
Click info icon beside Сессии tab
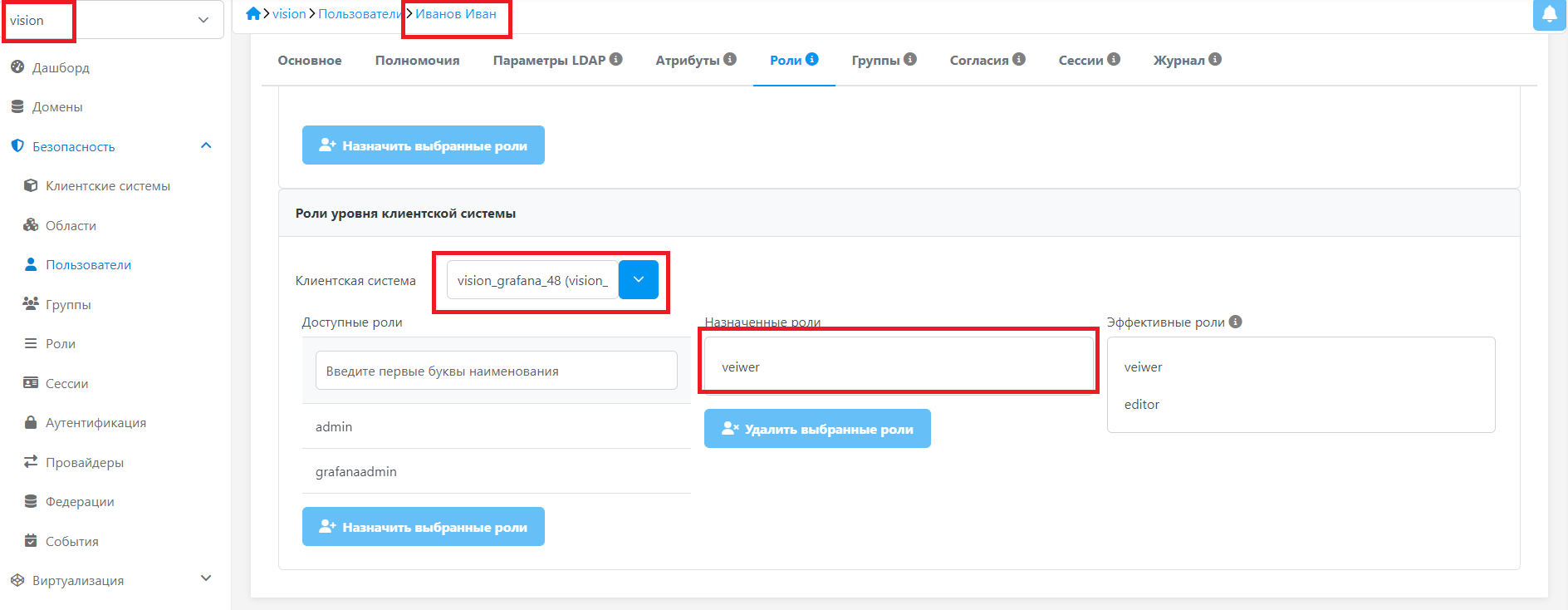click(1114, 59)
